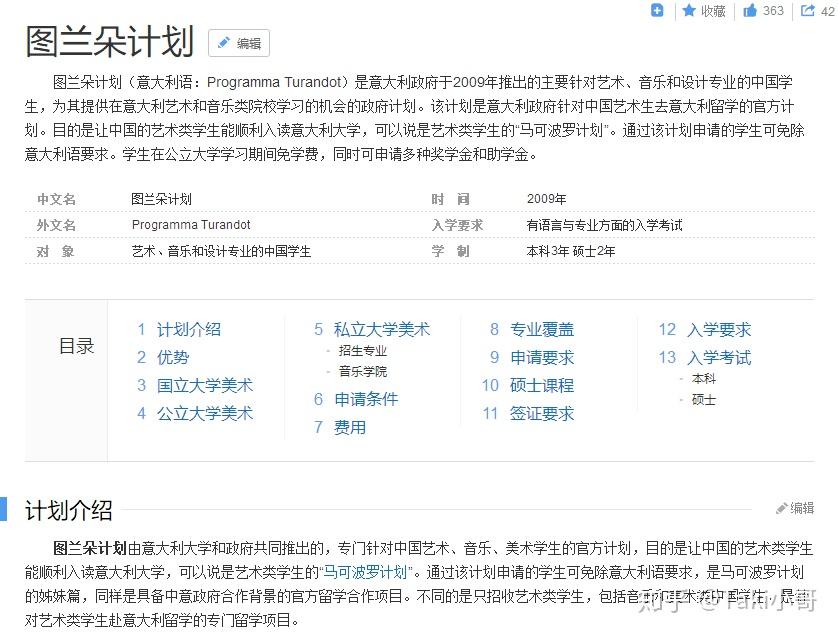This screenshot has height=634, width=838.
Task: Click the 目录 contents label
Action: click(x=76, y=346)
